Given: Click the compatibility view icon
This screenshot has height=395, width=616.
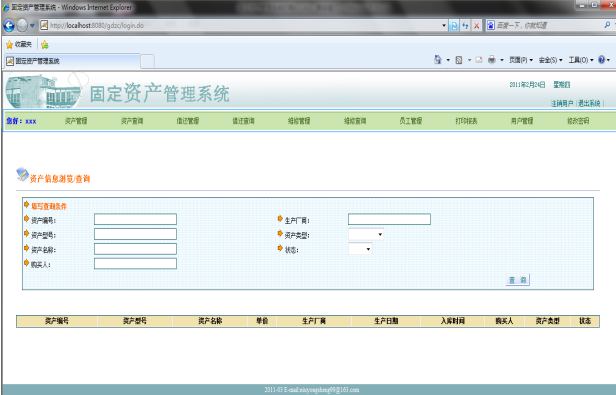Looking at the screenshot, I should coord(454,26).
